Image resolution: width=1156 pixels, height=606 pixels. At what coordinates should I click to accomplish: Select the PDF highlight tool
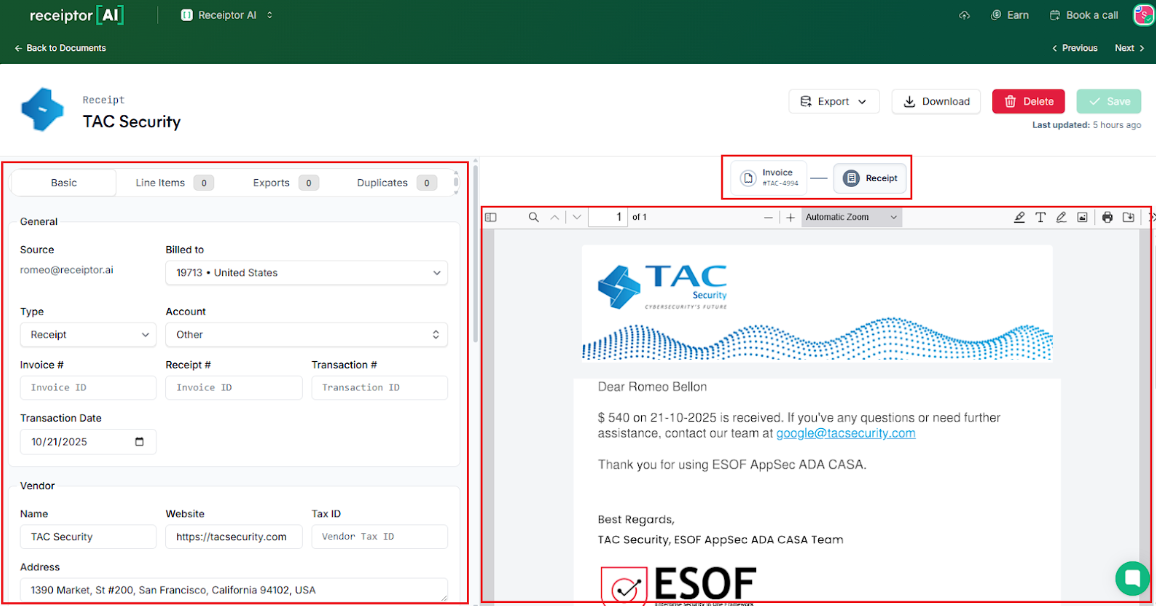[x=1019, y=217]
